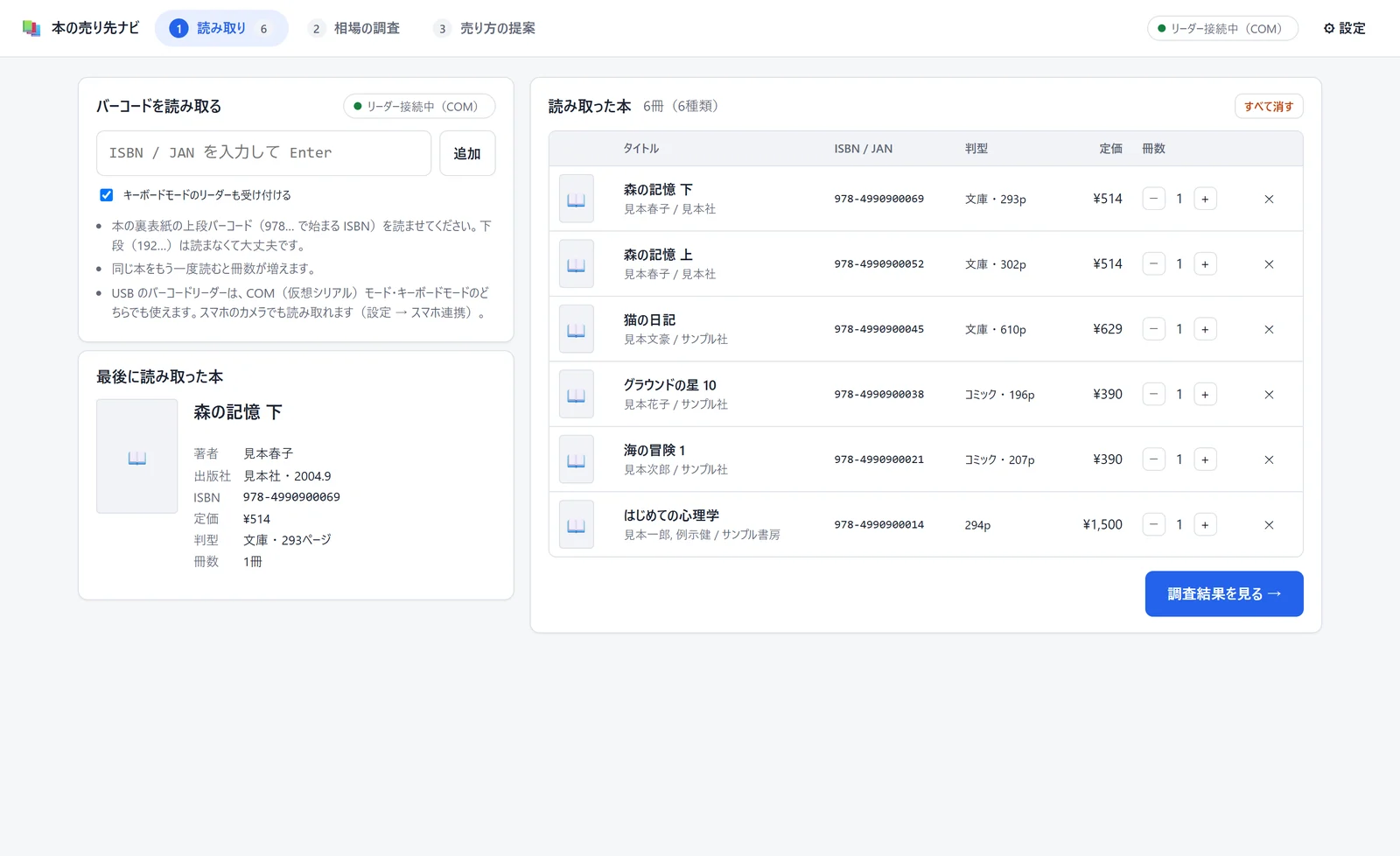Click 調査結果を見る button
This screenshot has width=1400, height=856.
pos(1224,594)
